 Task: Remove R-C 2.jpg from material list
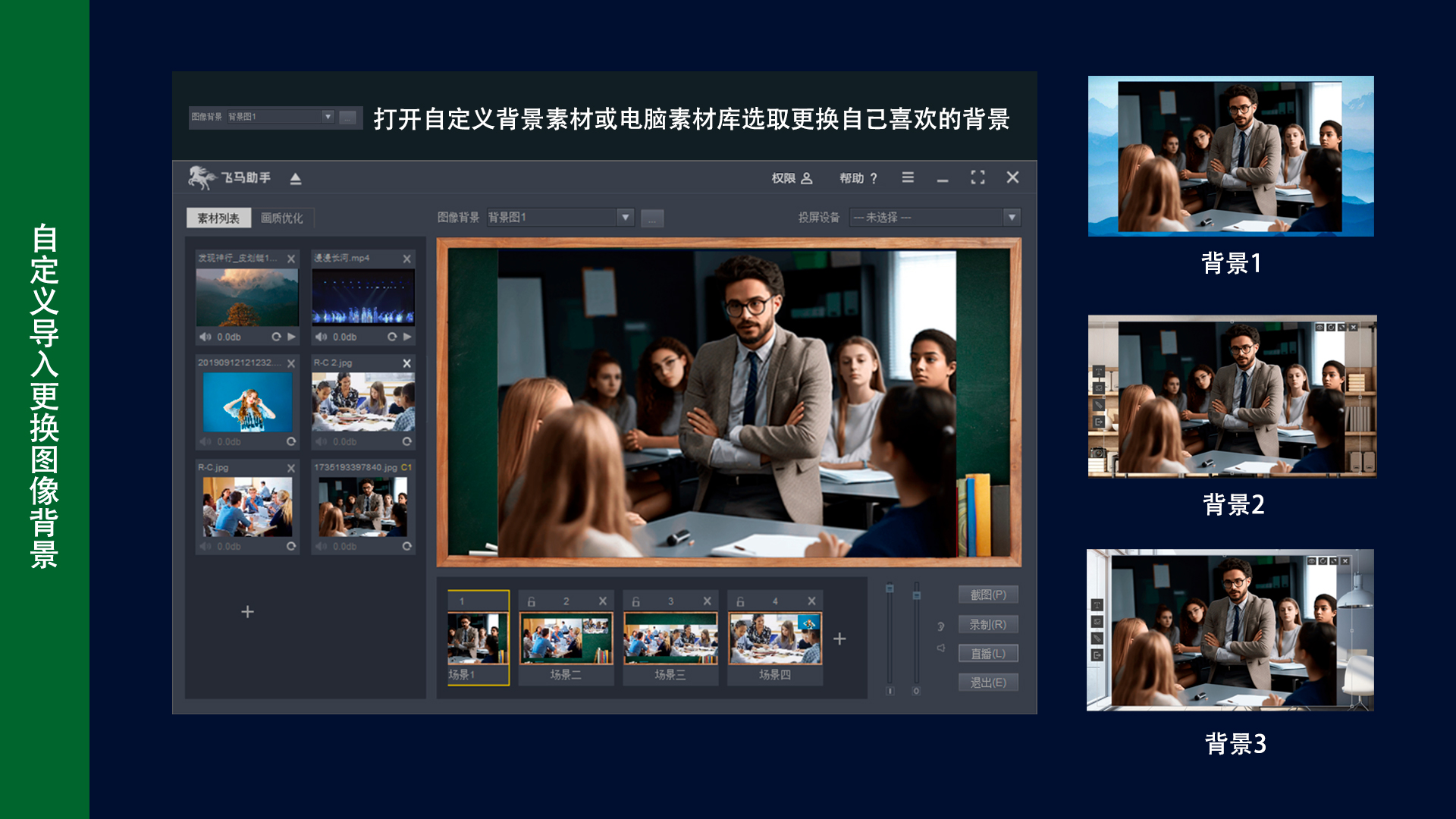click(x=406, y=363)
